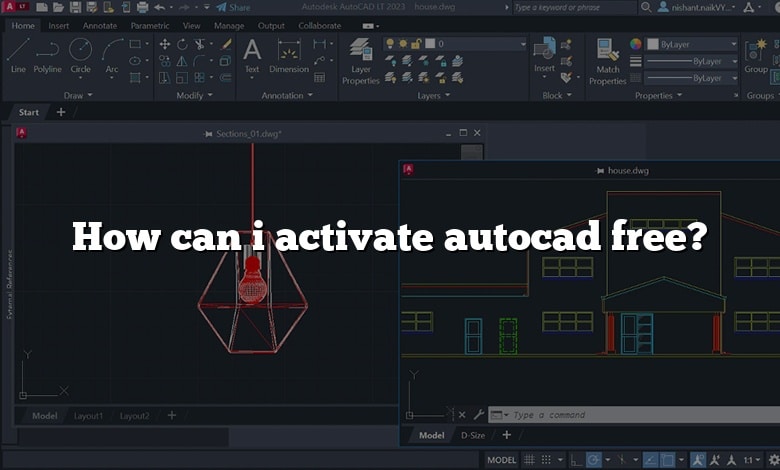This screenshot has height=470, width=780.
Task: Select the Stretch tool
Action: click(165, 78)
